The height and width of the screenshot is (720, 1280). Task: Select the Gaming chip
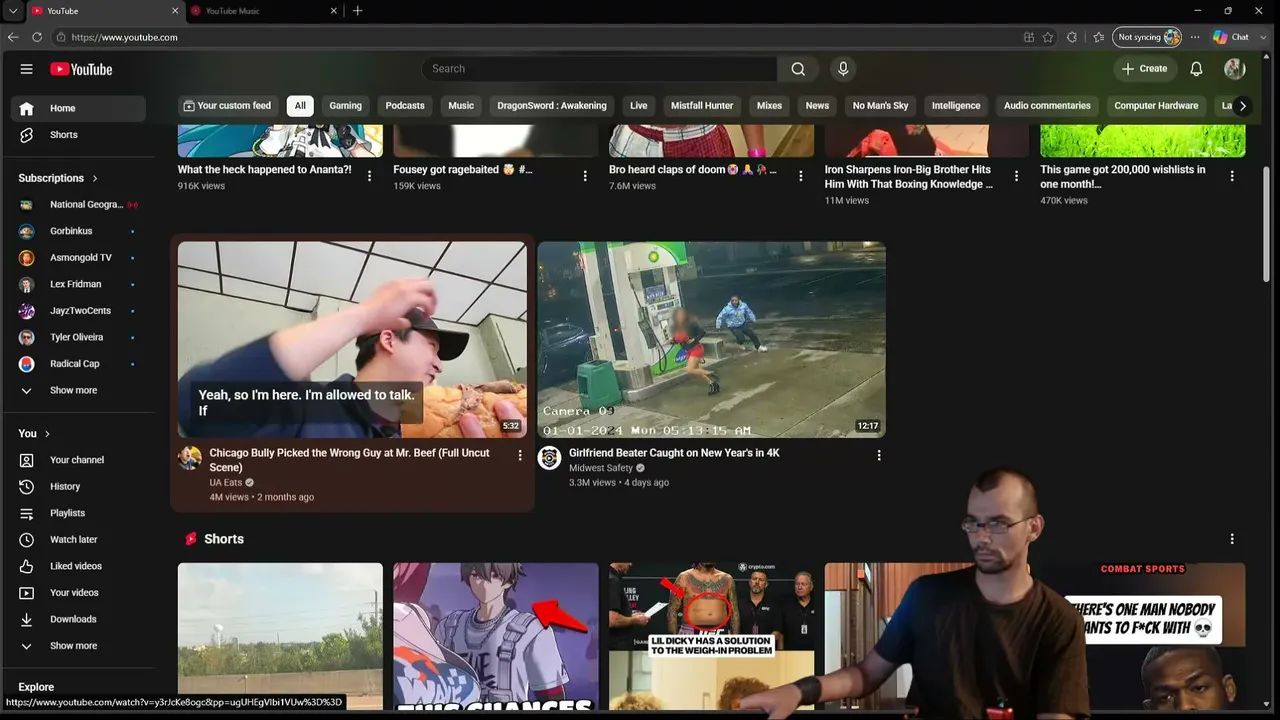tap(346, 106)
